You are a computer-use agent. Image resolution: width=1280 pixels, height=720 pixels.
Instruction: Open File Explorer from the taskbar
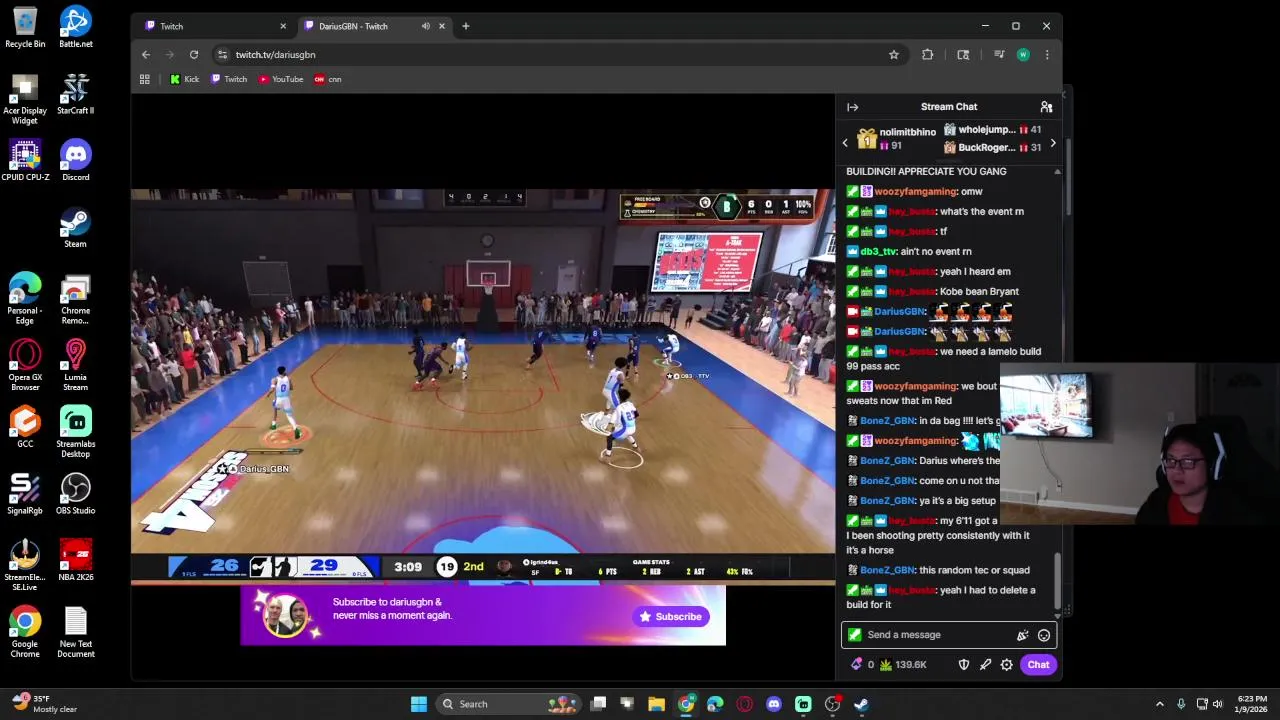tap(656, 704)
